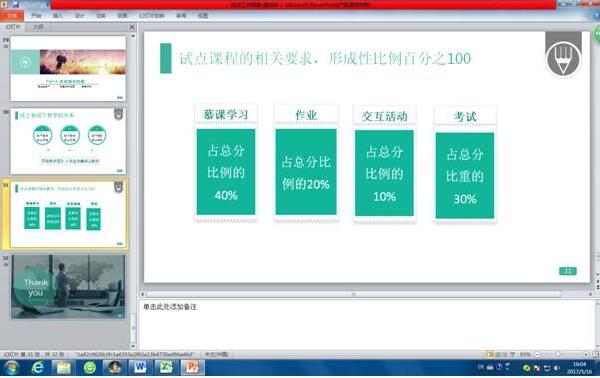Select the slide thumbnail with three circles
This screenshot has width=600, height=378.
click(68, 141)
